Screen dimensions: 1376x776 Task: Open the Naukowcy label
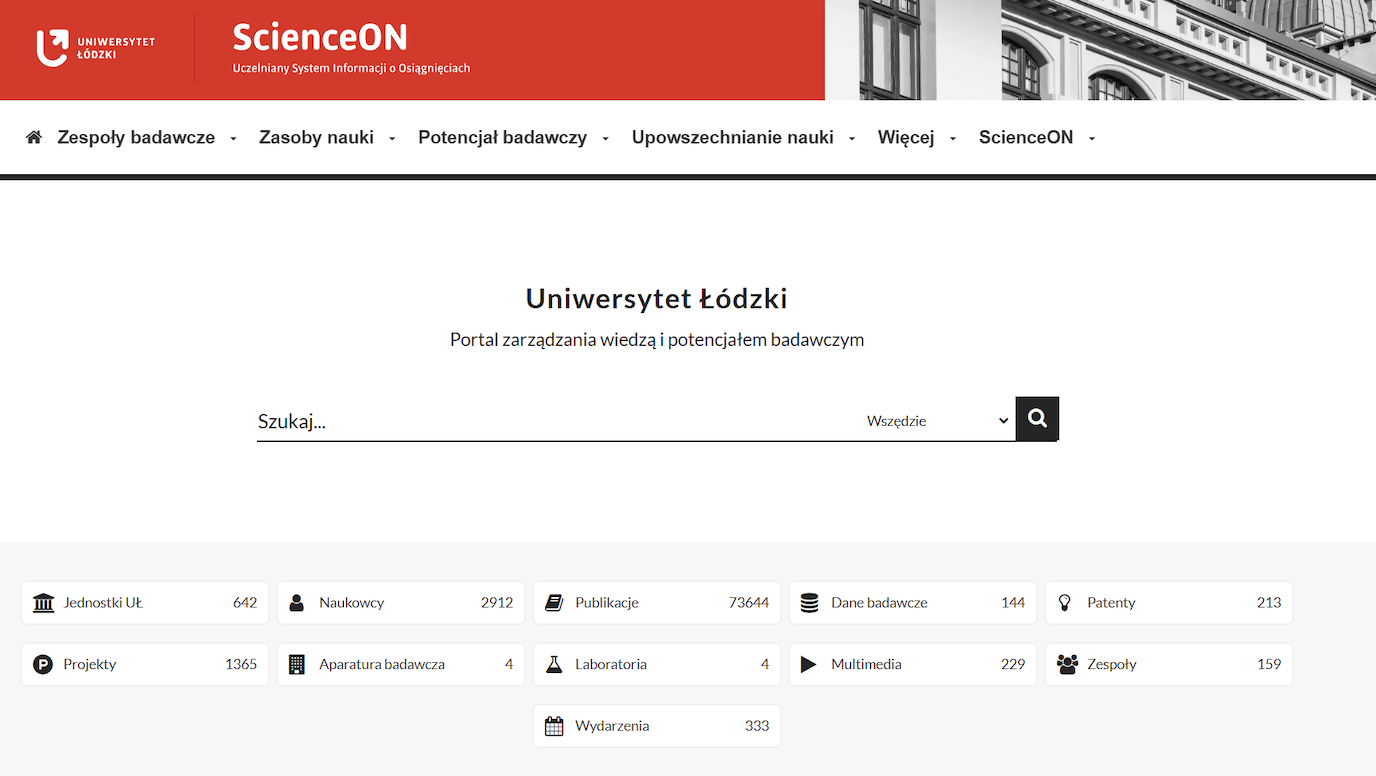click(x=352, y=603)
